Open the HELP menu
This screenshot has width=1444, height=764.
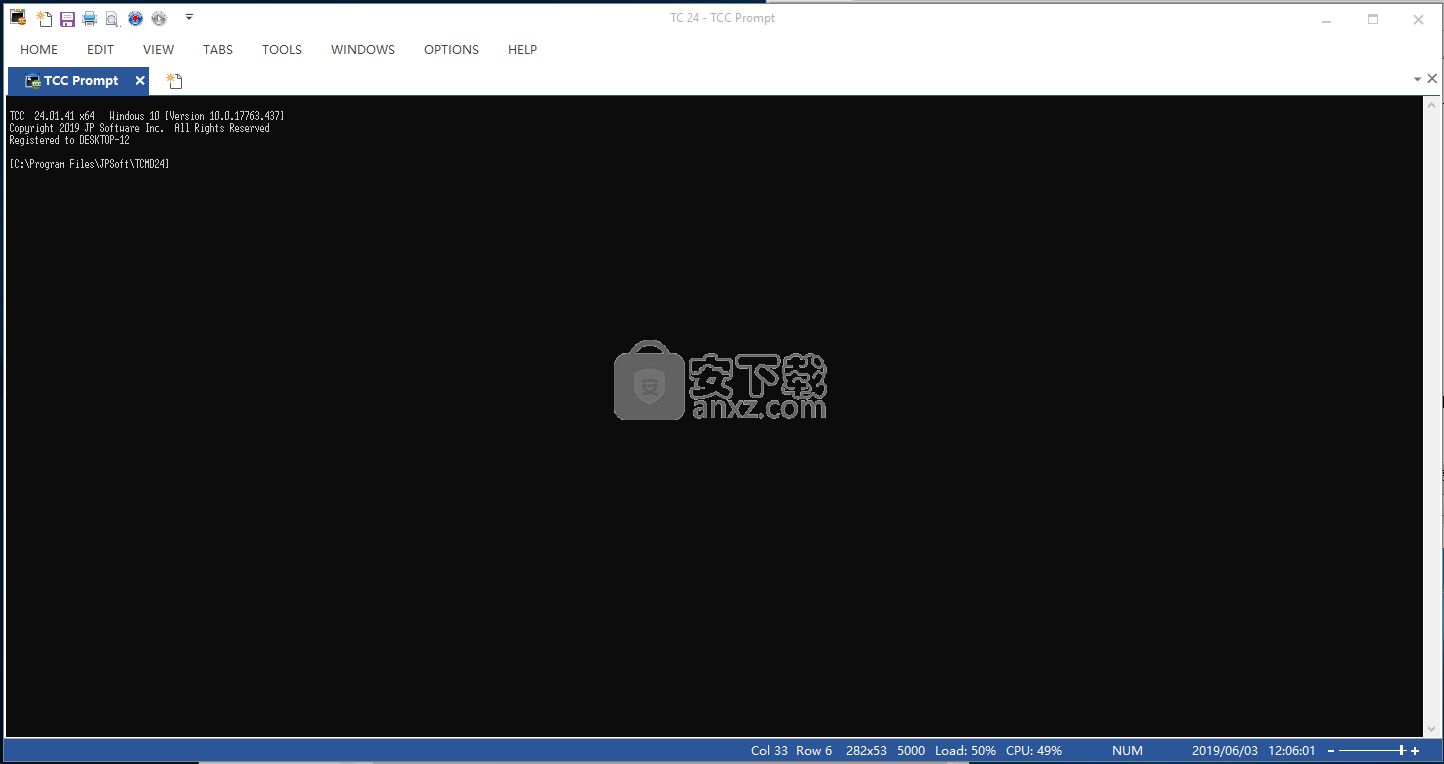[x=522, y=49]
